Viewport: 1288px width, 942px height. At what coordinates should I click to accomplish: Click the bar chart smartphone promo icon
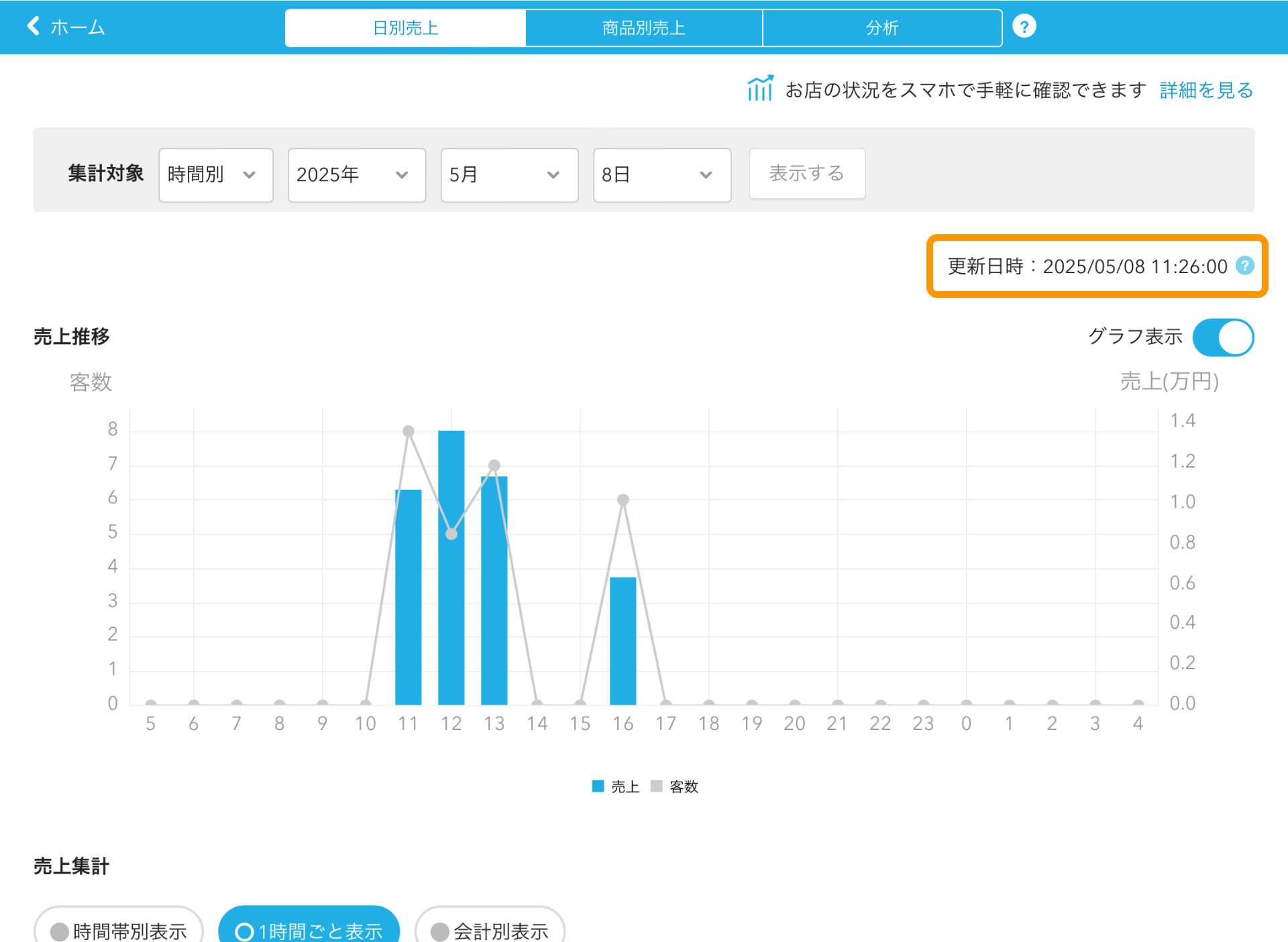760,89
